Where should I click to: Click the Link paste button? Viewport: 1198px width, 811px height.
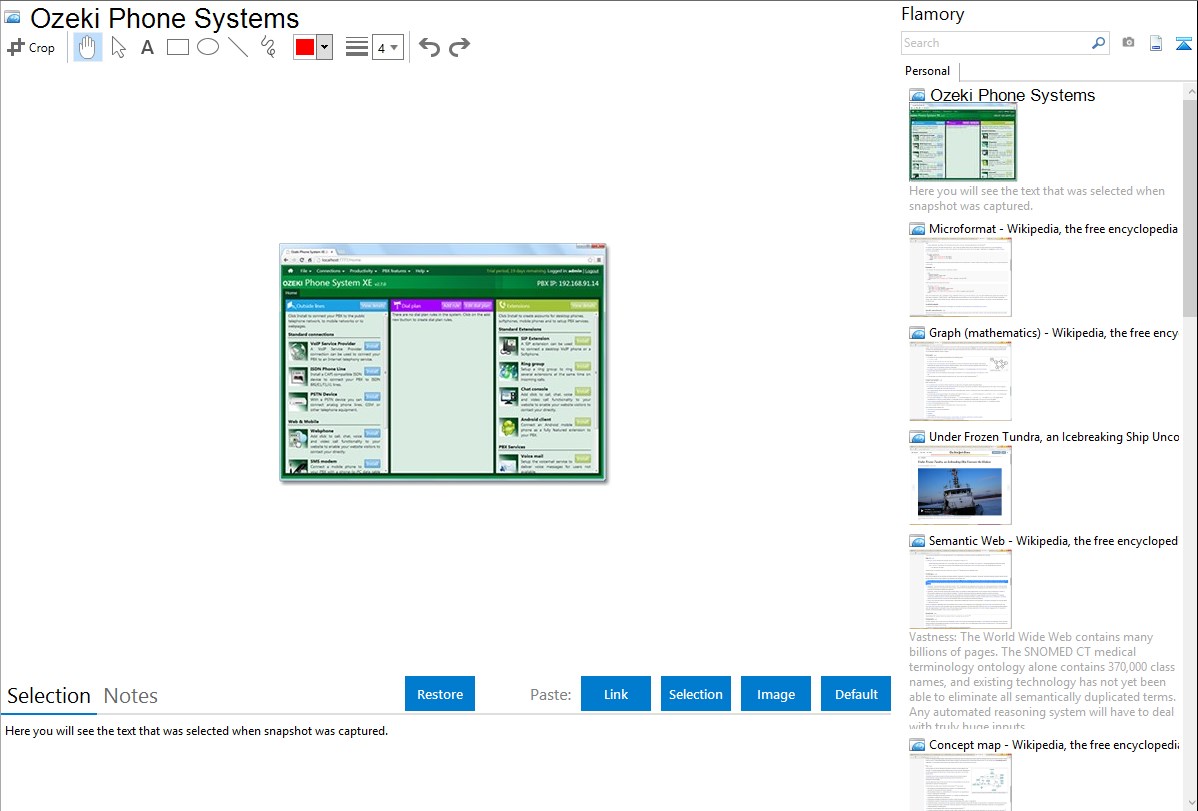(616, 694)
